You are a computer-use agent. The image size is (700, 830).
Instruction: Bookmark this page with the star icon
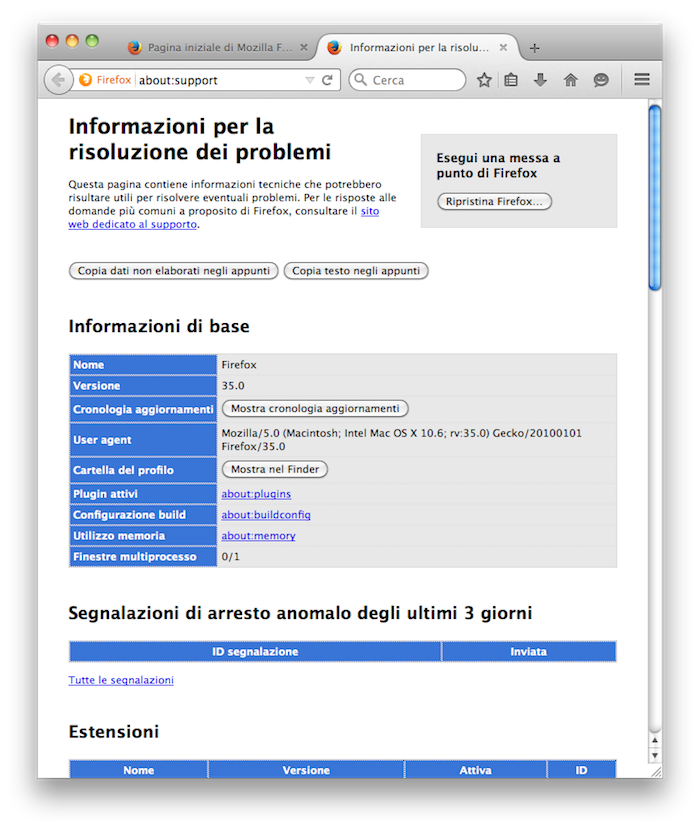[484, 80]
